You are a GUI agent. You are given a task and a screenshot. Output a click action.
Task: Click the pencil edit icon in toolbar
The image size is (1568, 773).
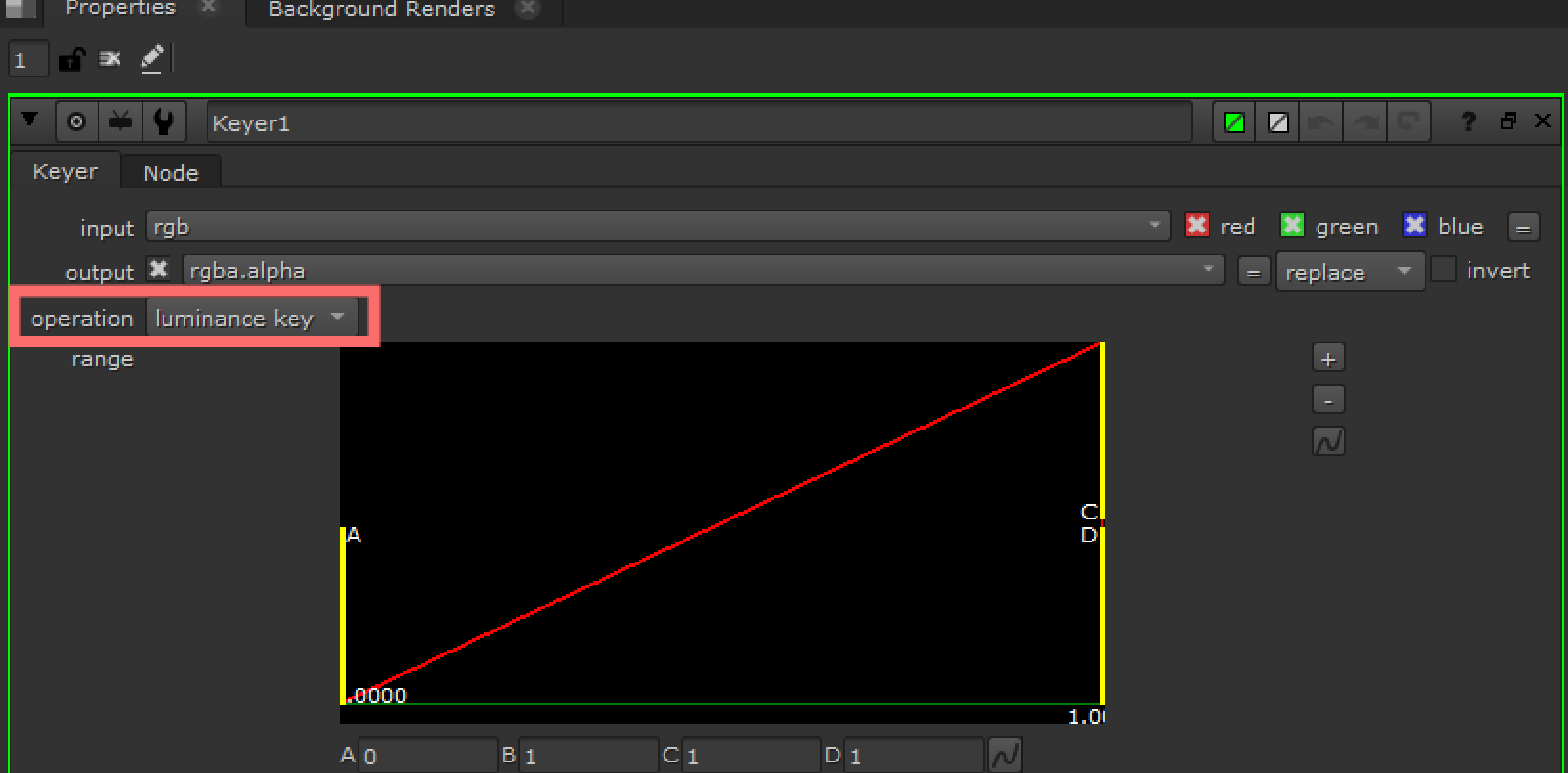[151, 59]
